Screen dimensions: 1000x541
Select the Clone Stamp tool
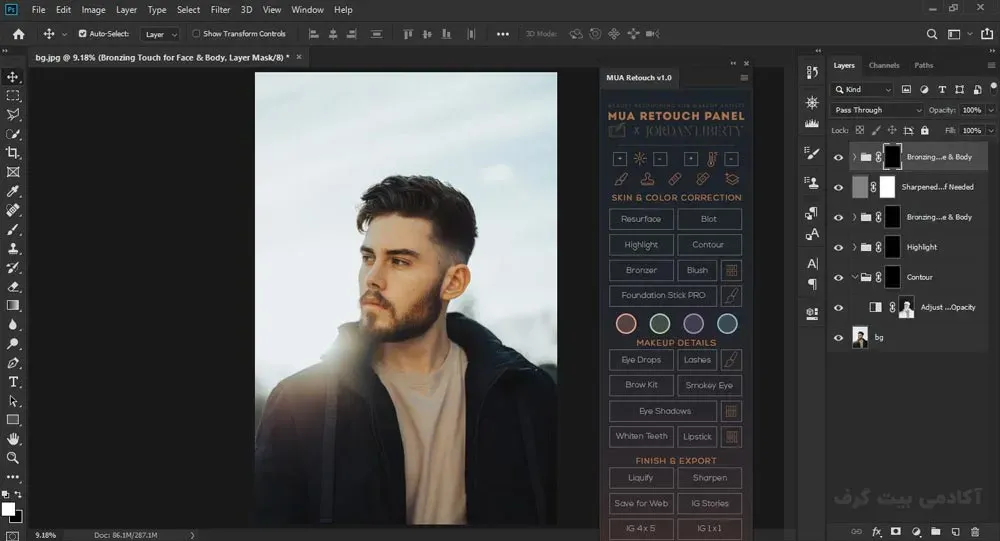13,249
